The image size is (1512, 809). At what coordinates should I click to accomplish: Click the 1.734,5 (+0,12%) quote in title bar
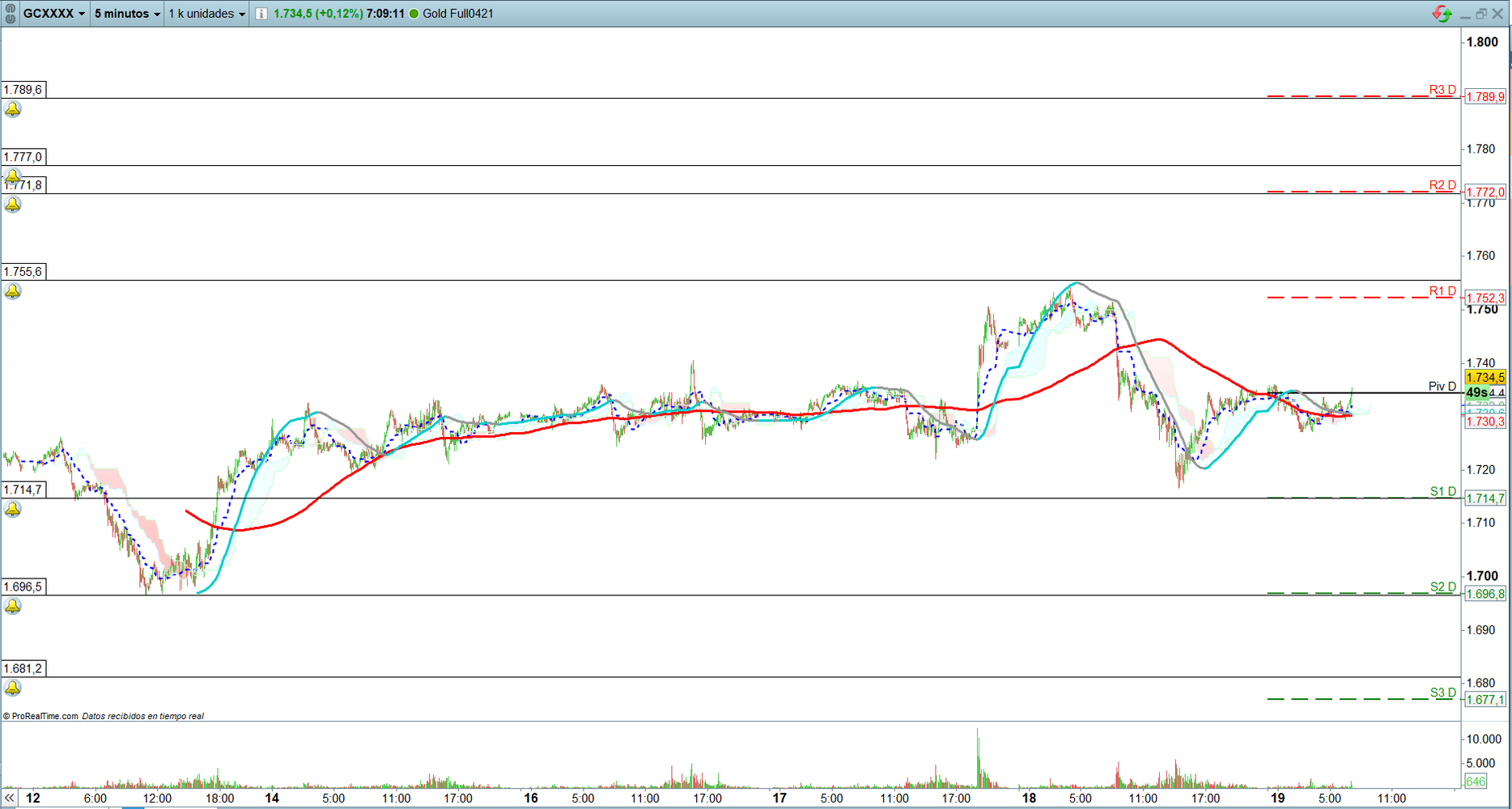tap(318, 14)
